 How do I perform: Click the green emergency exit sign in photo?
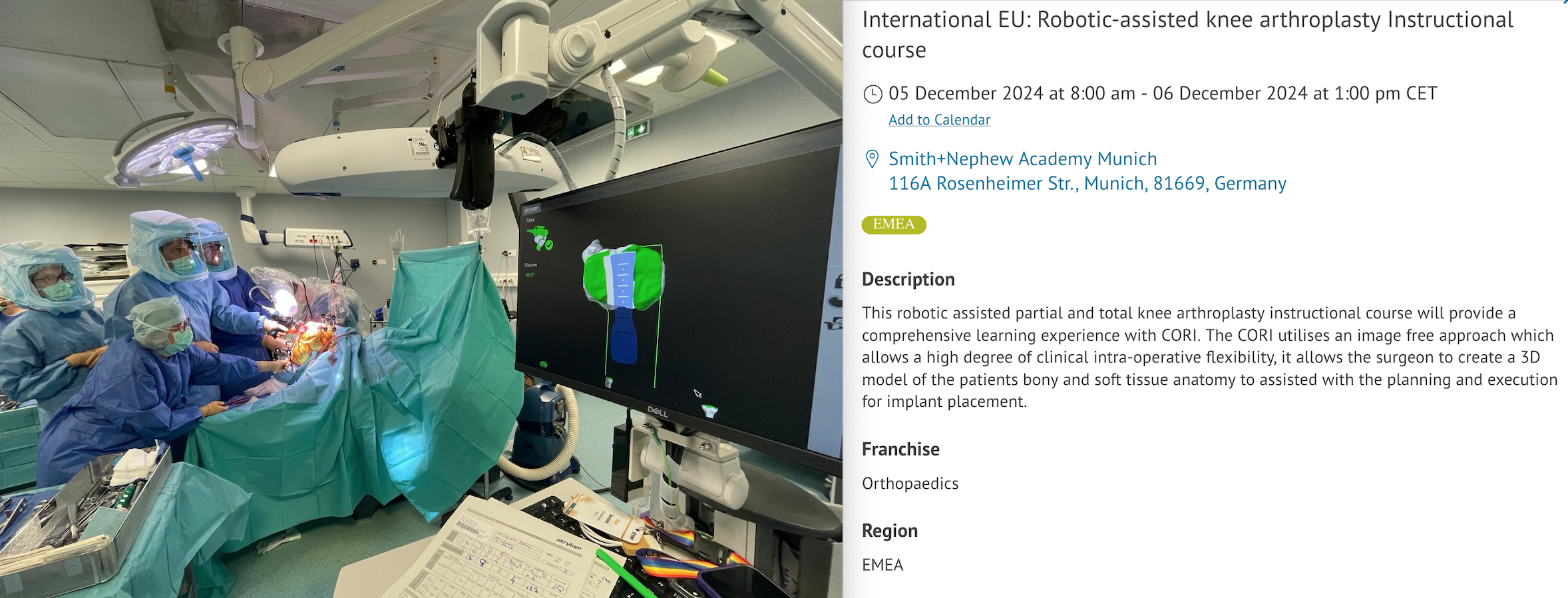pos(637,129)
